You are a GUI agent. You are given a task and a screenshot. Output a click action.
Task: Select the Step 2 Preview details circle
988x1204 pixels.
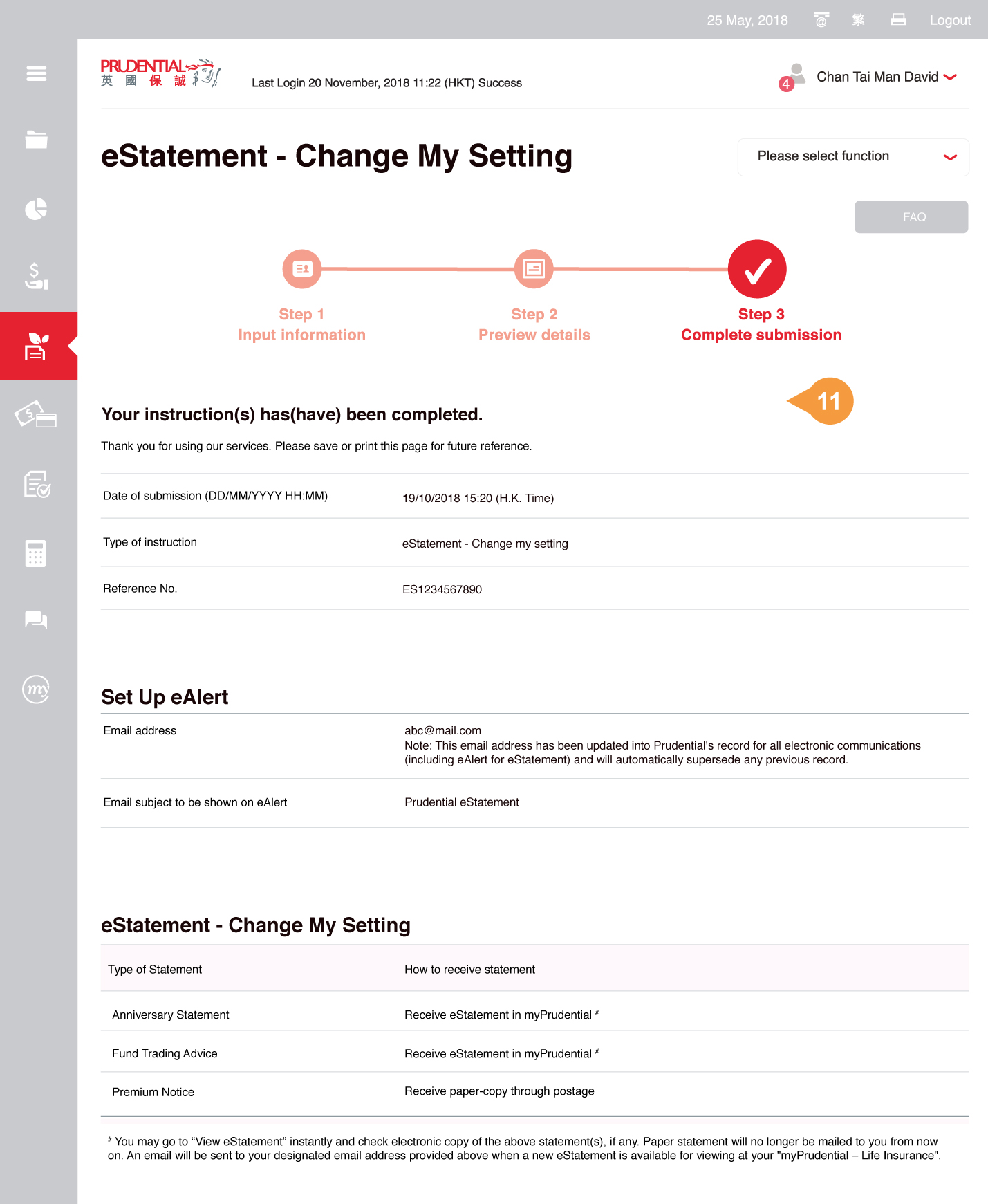[534, 269]
